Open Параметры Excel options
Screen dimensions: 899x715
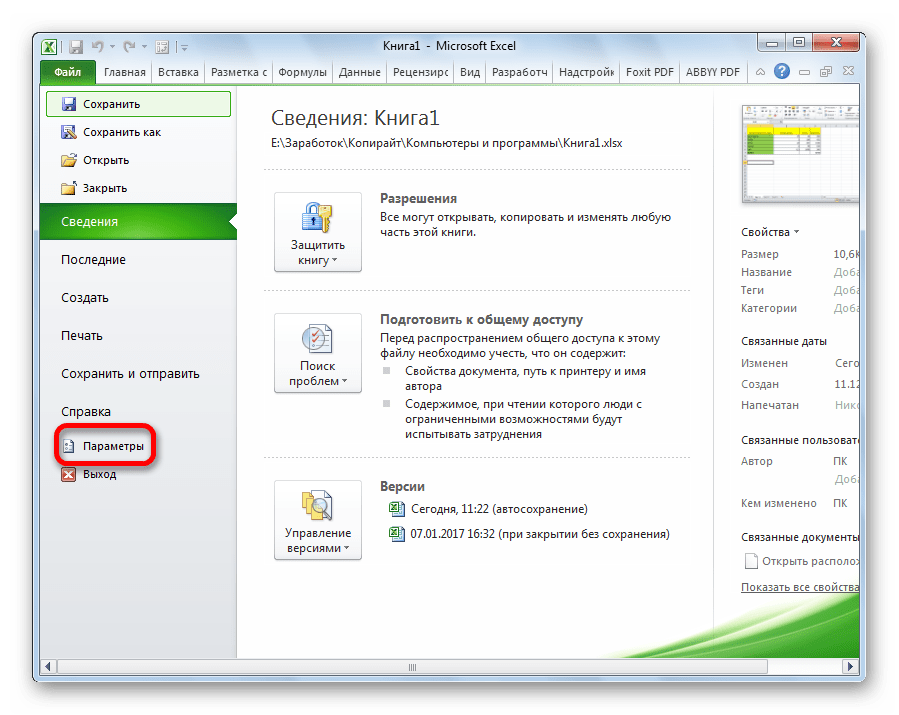(105, 446)
